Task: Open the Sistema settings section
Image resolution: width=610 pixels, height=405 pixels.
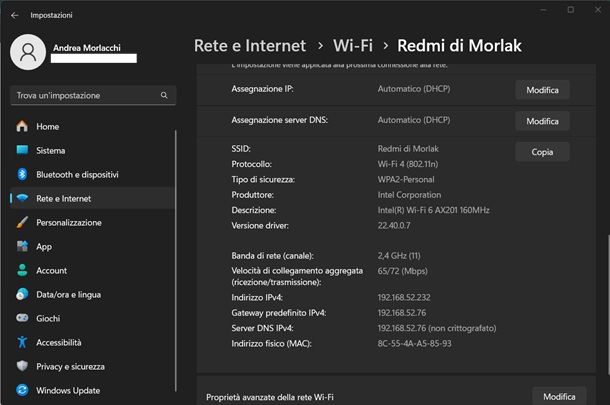Action: 93,150
